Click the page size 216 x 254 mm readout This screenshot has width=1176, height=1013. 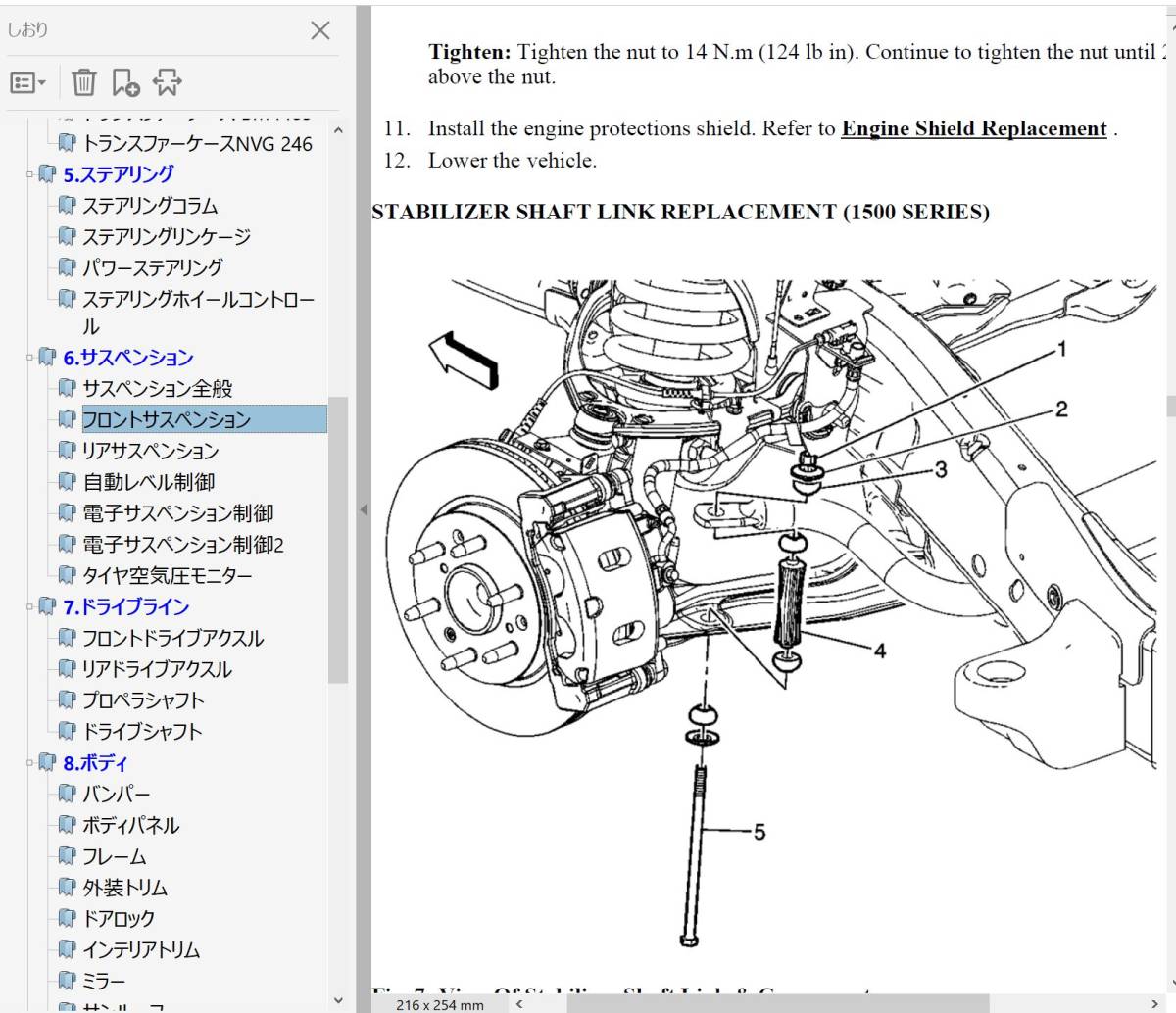(440, 1004)
